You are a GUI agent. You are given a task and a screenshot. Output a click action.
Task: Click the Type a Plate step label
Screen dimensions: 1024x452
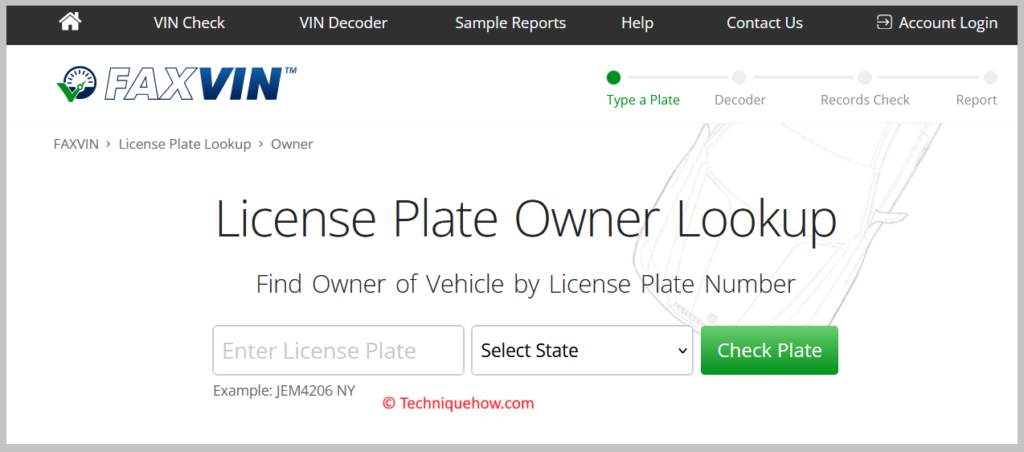[643, 100]
